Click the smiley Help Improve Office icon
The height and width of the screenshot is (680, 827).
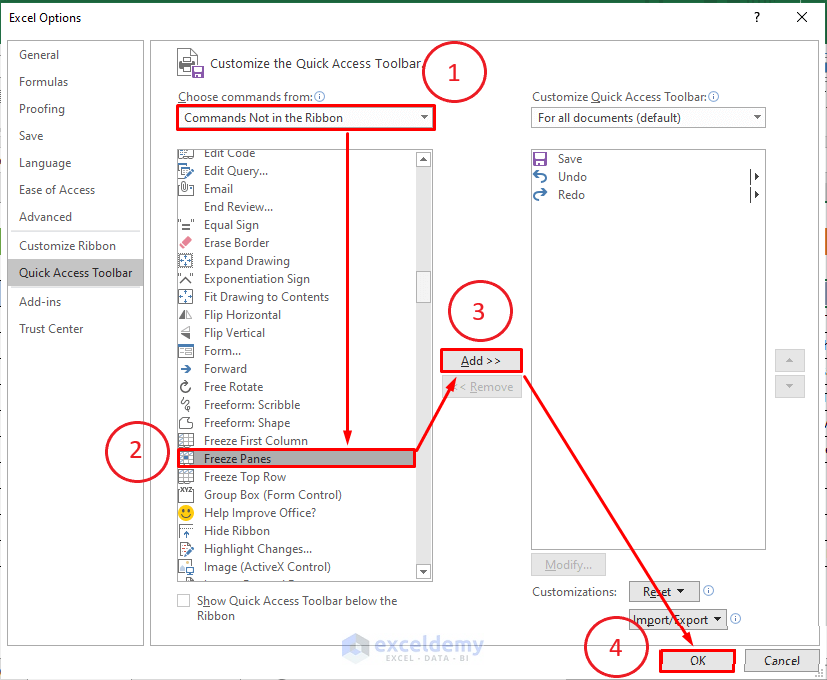186,513
